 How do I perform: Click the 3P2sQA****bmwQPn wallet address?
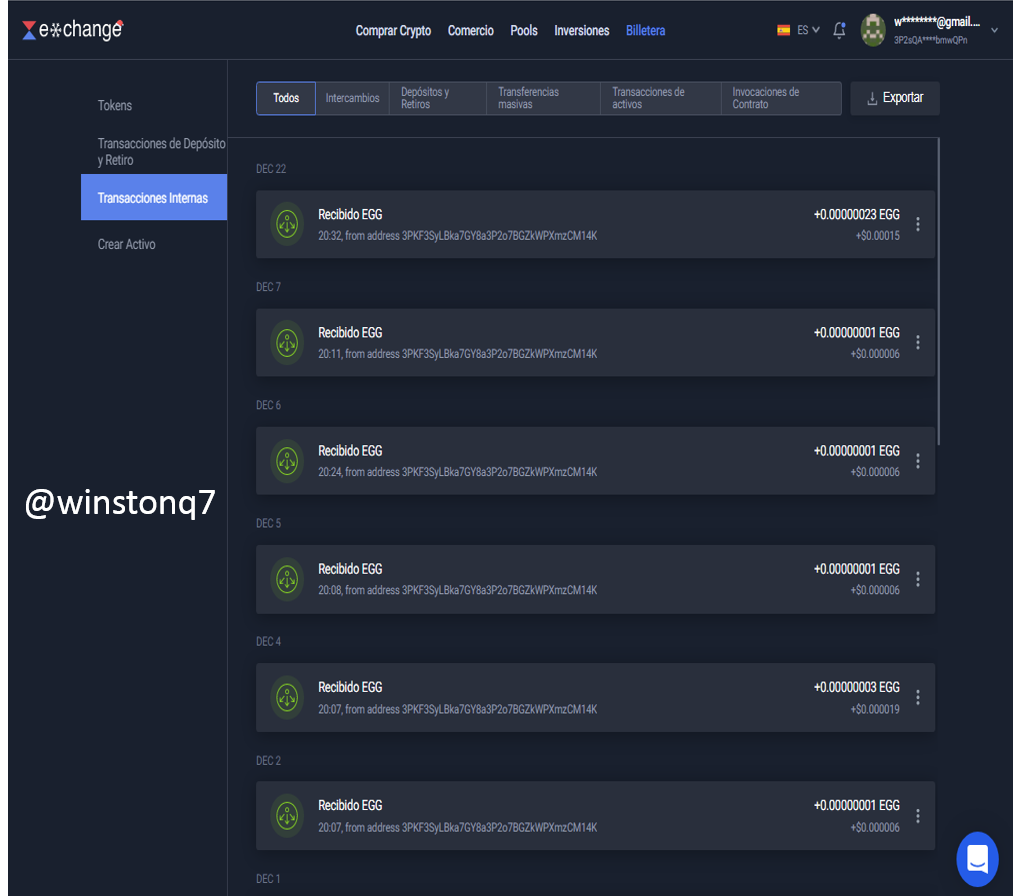coord(930,40)
